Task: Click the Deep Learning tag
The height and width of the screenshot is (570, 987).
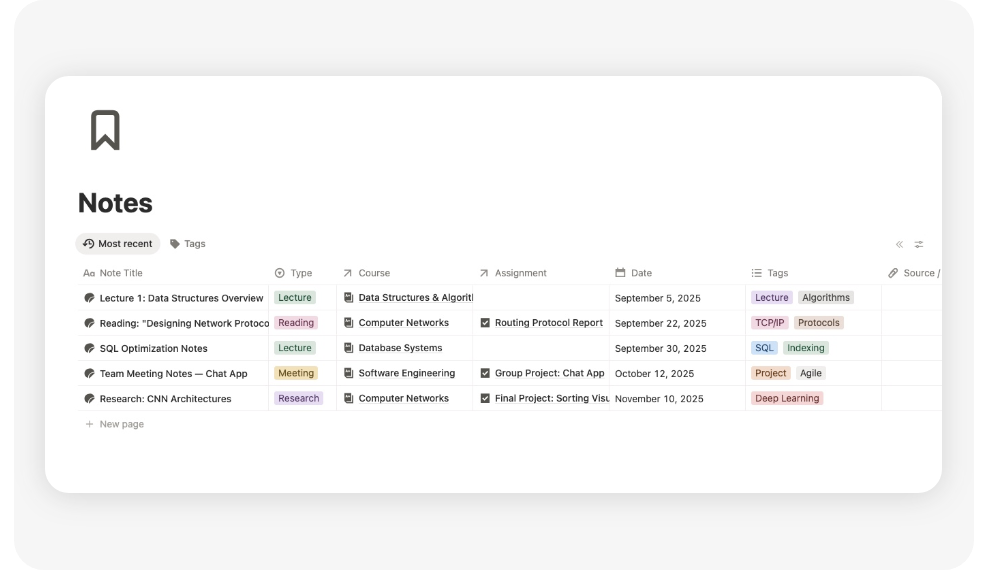Action: [787, 398]
